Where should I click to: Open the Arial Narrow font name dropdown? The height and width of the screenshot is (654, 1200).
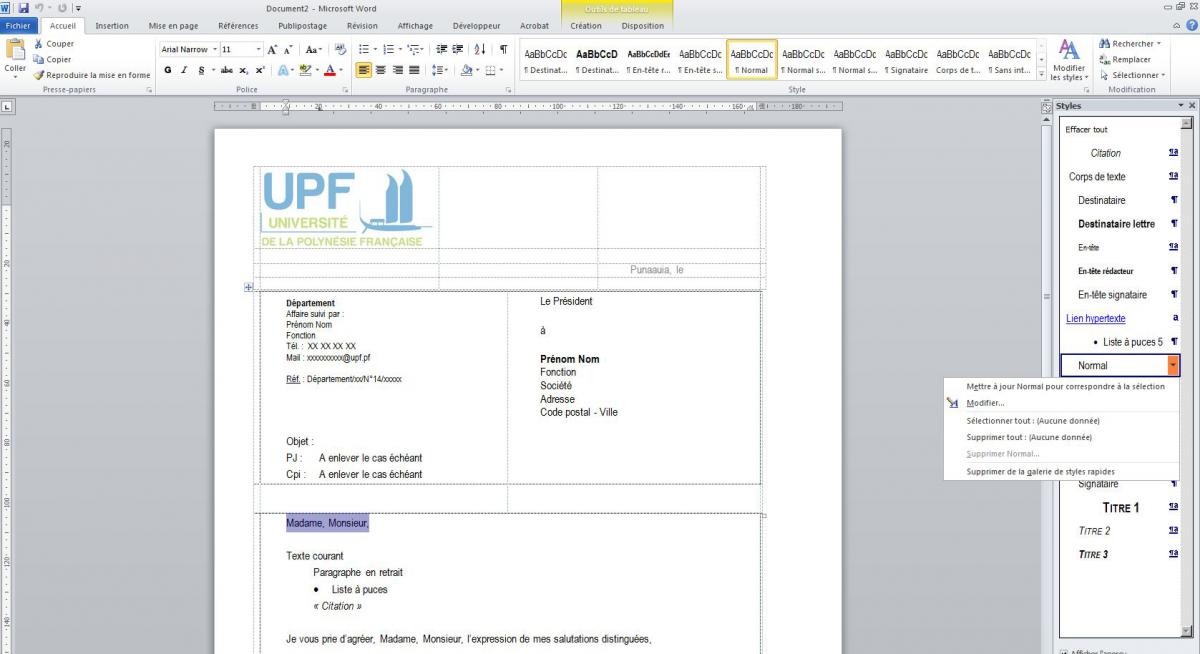pyautogui.click(x=214, y=49)
